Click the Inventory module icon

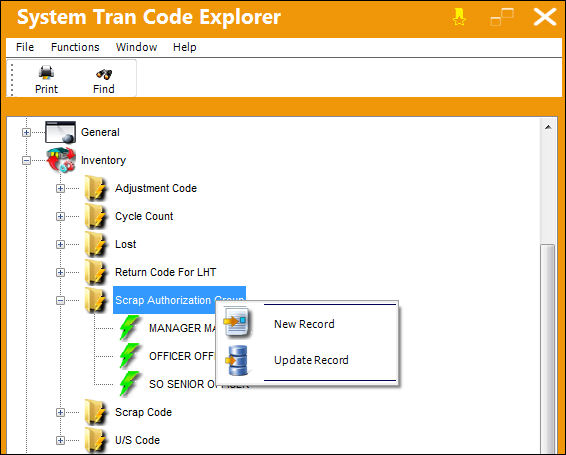61,159
